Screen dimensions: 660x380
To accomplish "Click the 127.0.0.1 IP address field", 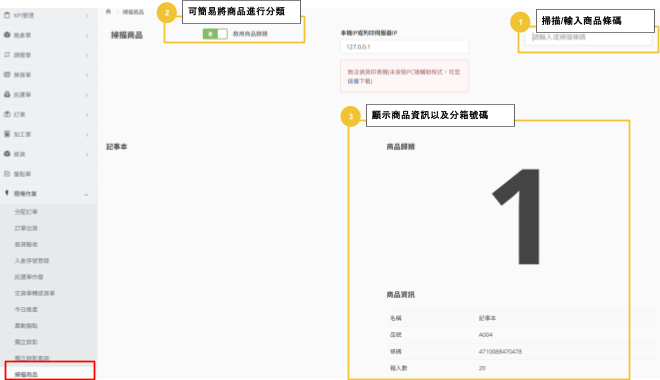I will 404,47.
